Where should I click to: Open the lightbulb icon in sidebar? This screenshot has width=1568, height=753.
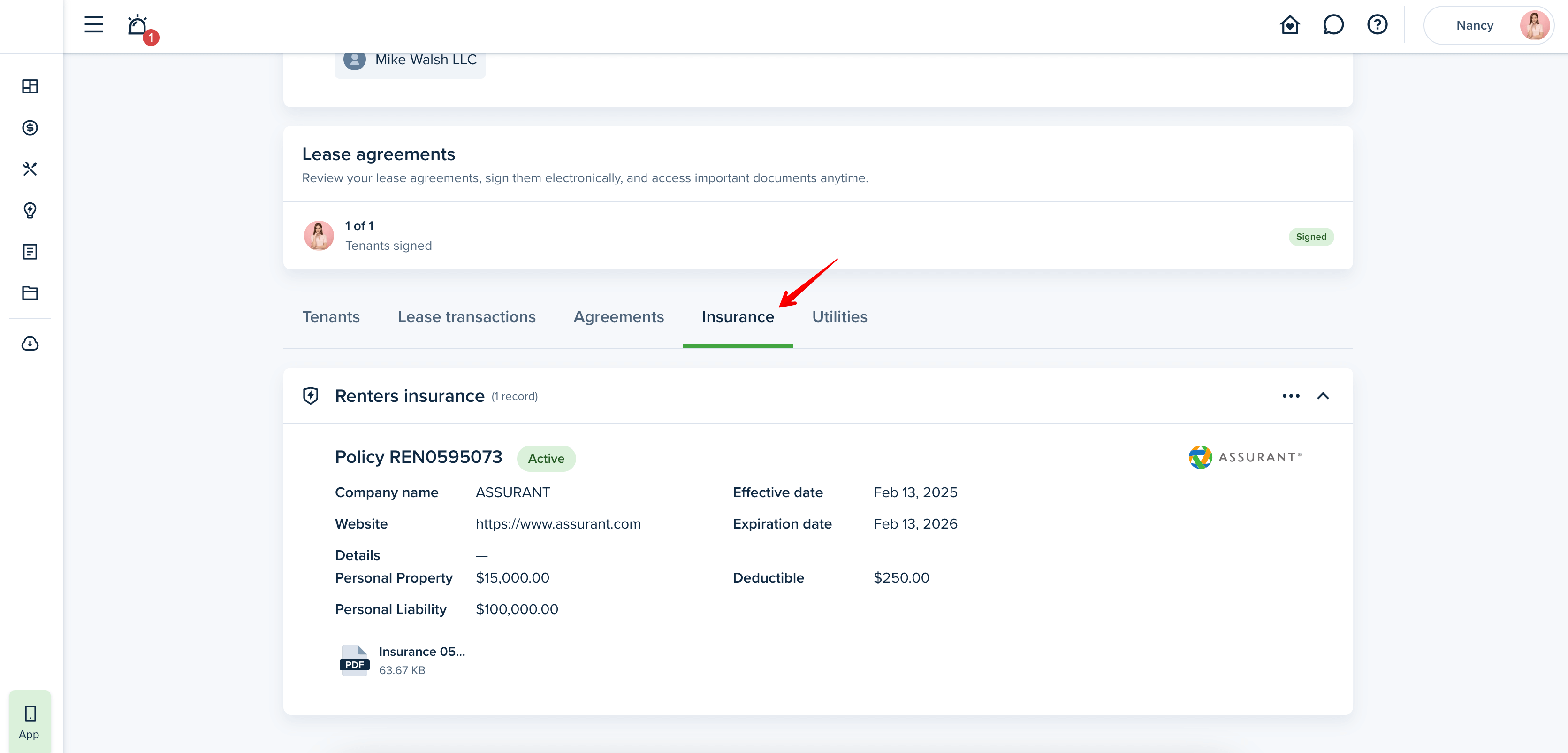[x=30, y=210]
